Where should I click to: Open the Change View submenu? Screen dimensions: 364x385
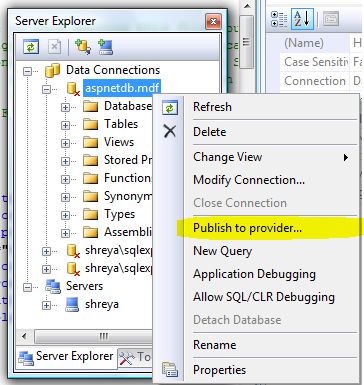(x=257, y=157)
